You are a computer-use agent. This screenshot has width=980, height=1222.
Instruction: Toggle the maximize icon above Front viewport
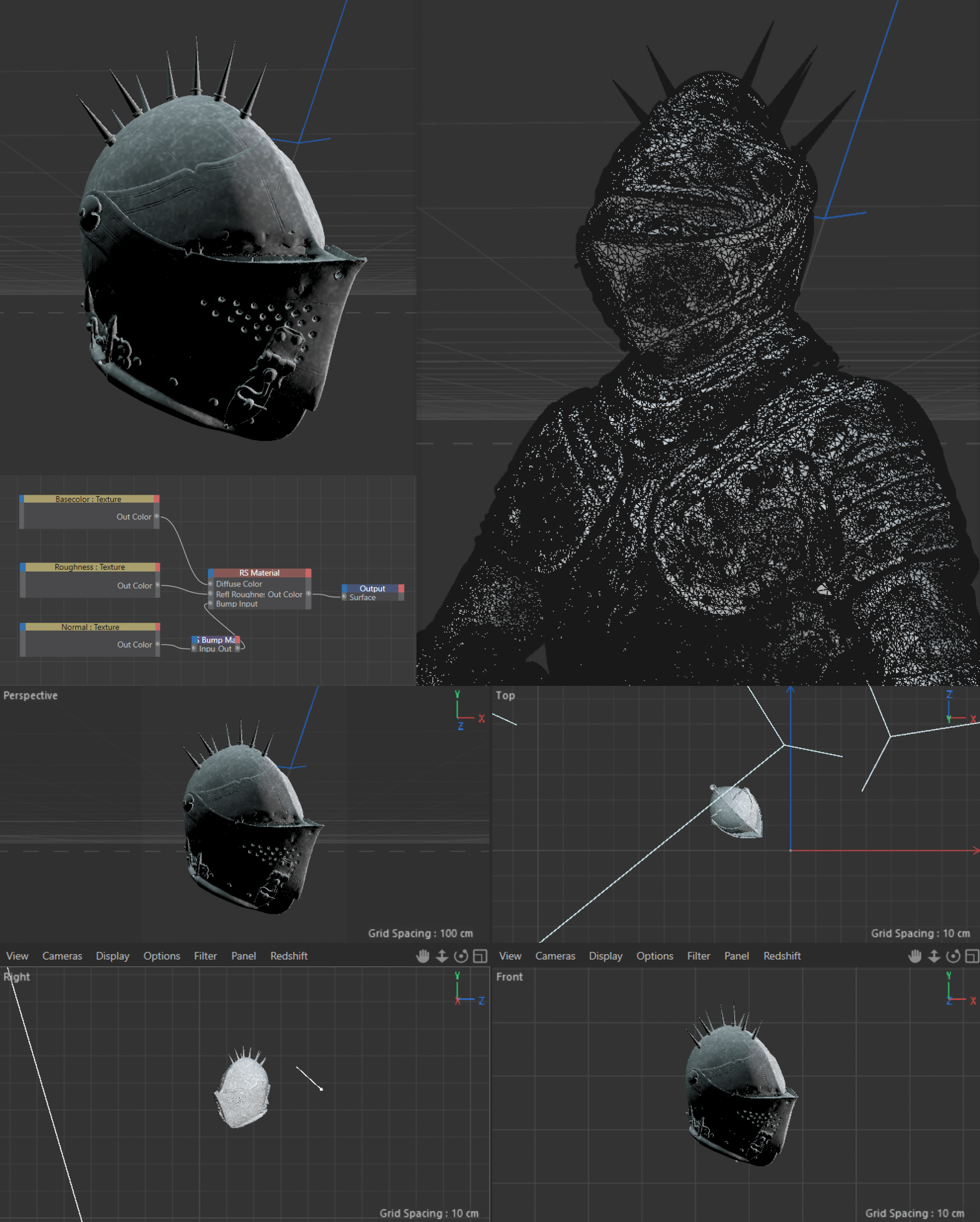(x=972, y=956)
